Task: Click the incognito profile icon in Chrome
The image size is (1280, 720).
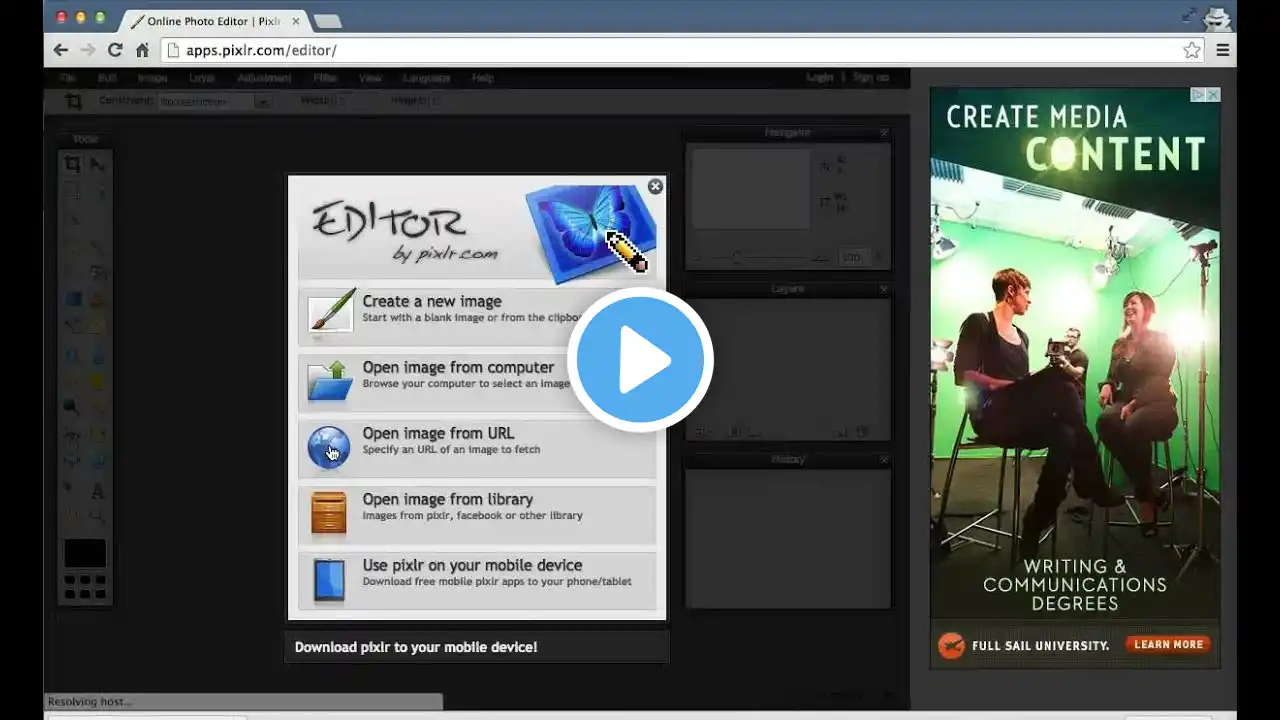Action: point(1216,17)
